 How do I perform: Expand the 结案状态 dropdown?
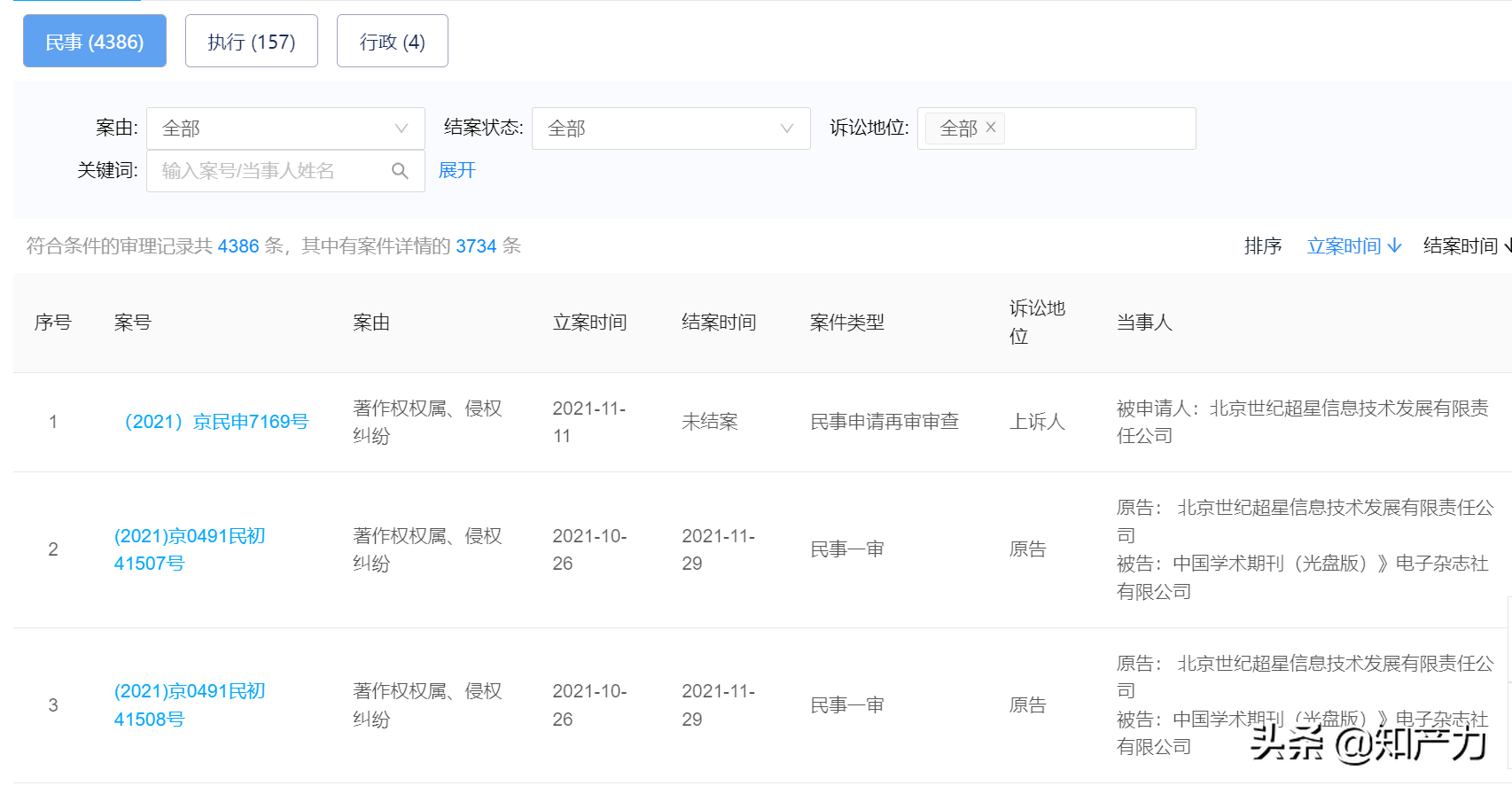point(671,128)
